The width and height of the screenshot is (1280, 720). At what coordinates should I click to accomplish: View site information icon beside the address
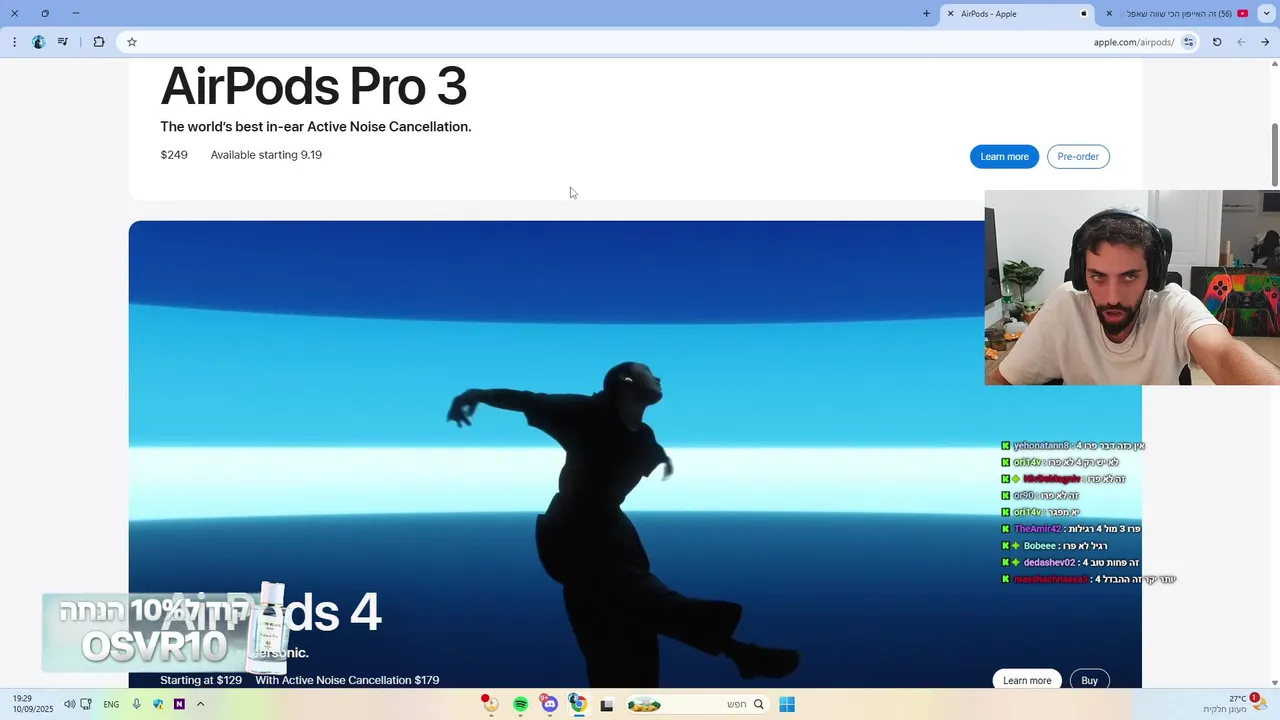pyautogui.click(x=1188, y=42)
